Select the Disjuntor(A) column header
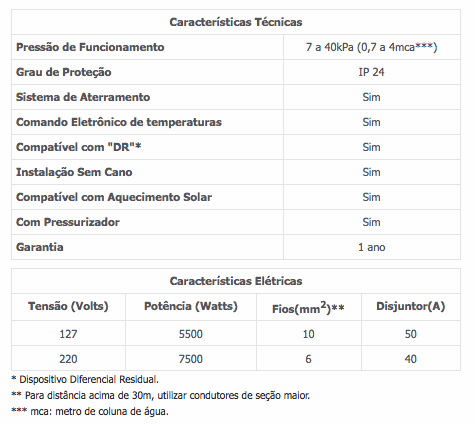This screenshot has height=424, width=475. [x=411, y=306]
